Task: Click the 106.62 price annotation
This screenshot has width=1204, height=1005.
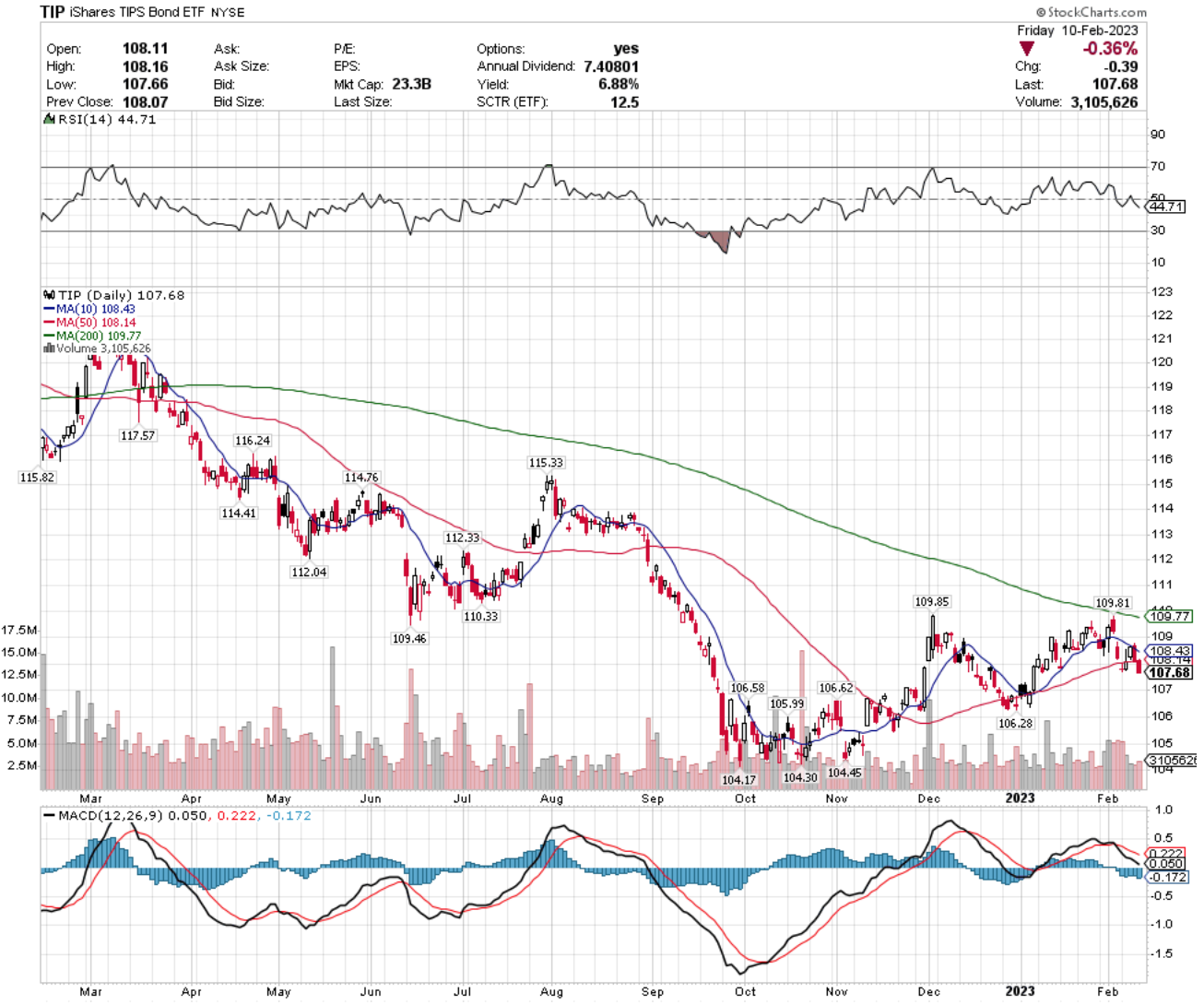Action: pyautogui.click(x=836, y=688)
